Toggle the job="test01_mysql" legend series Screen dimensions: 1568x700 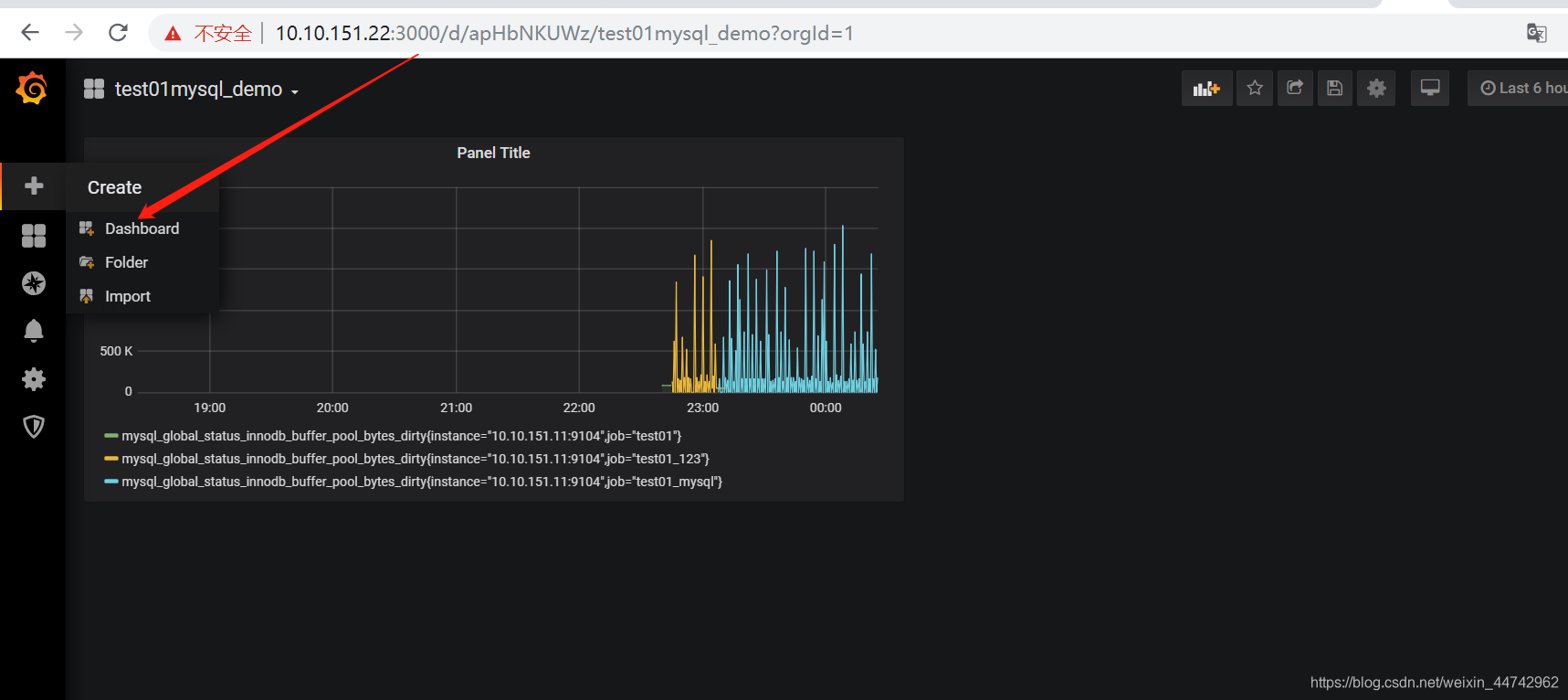click(x=422, y=482)
